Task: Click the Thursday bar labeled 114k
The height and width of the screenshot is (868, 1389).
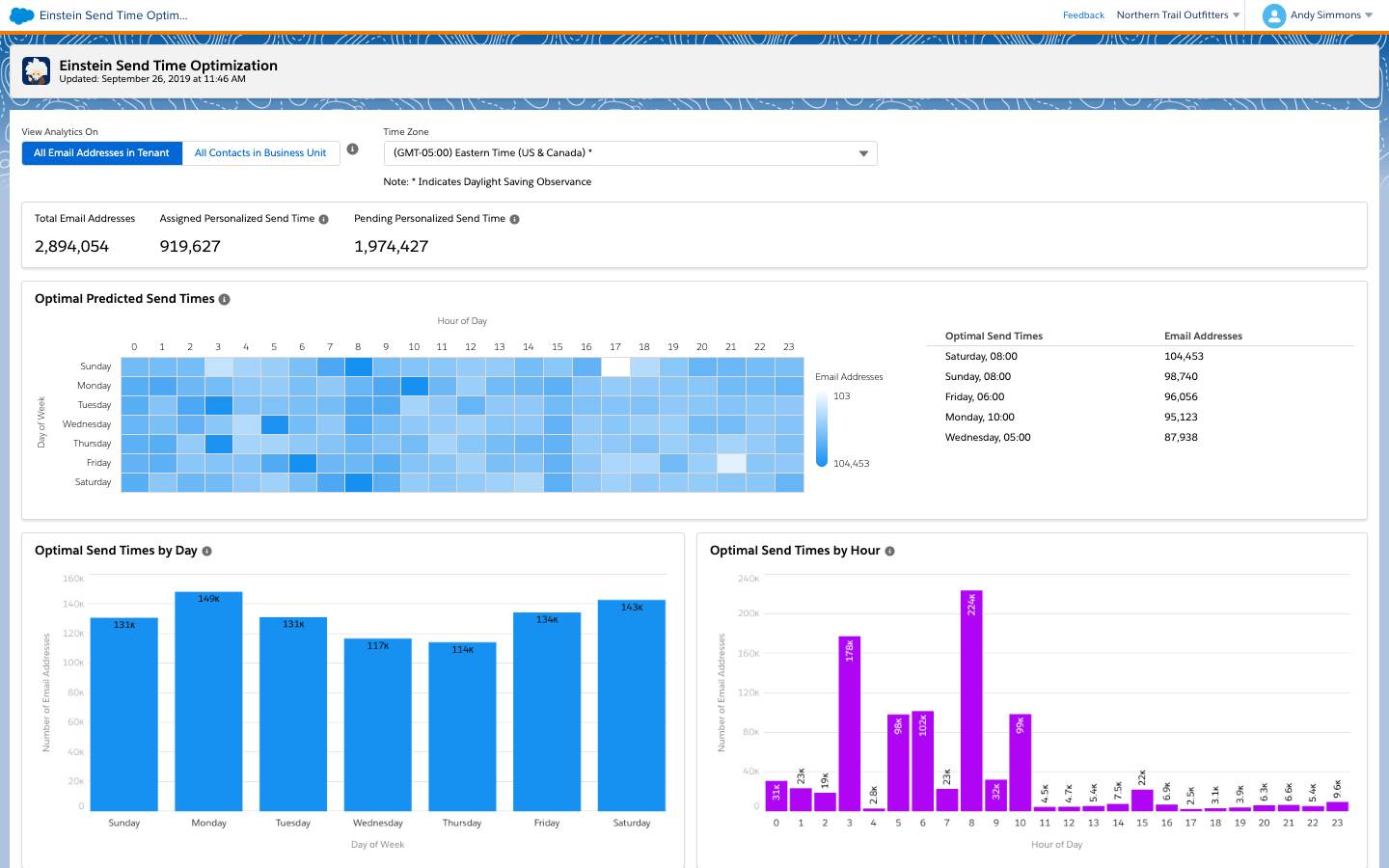Action: [462, 726]
